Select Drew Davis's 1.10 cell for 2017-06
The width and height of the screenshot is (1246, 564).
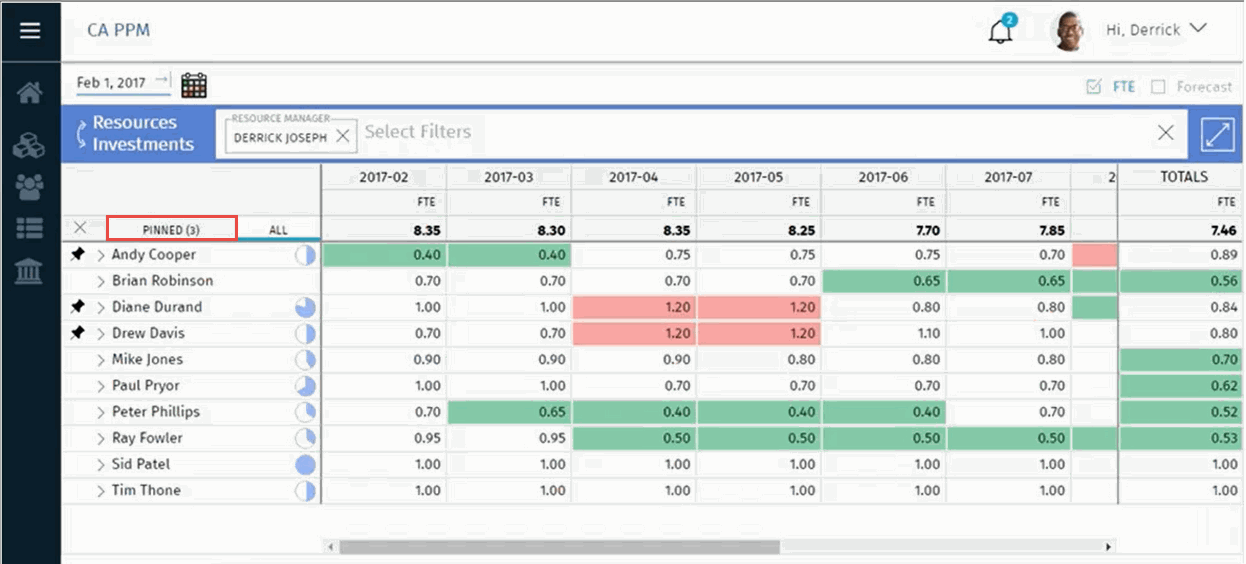[883, 333]
